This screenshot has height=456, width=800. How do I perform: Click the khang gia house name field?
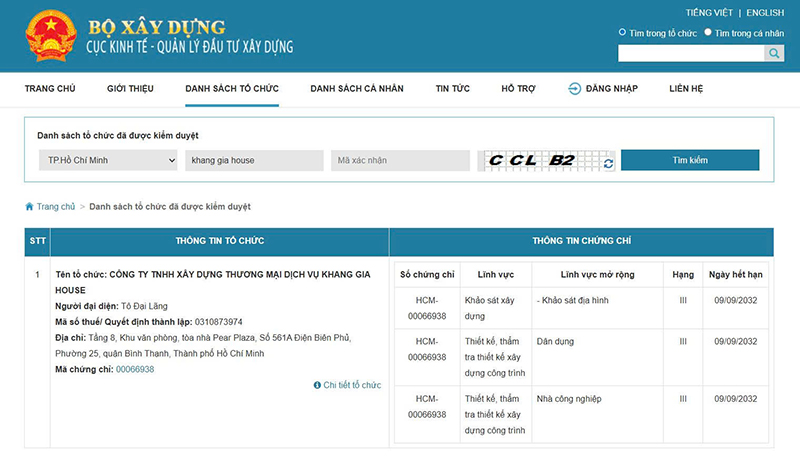254,160
